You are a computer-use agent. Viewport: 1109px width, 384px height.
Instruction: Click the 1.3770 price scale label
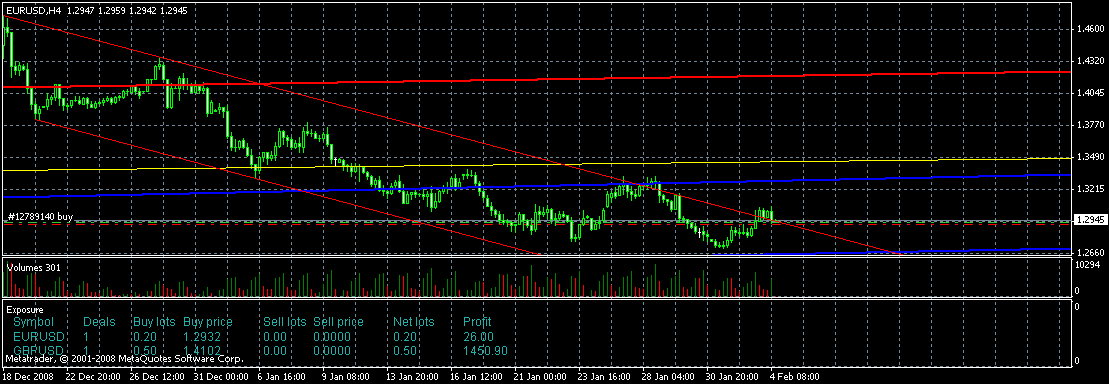point(1090,125)
